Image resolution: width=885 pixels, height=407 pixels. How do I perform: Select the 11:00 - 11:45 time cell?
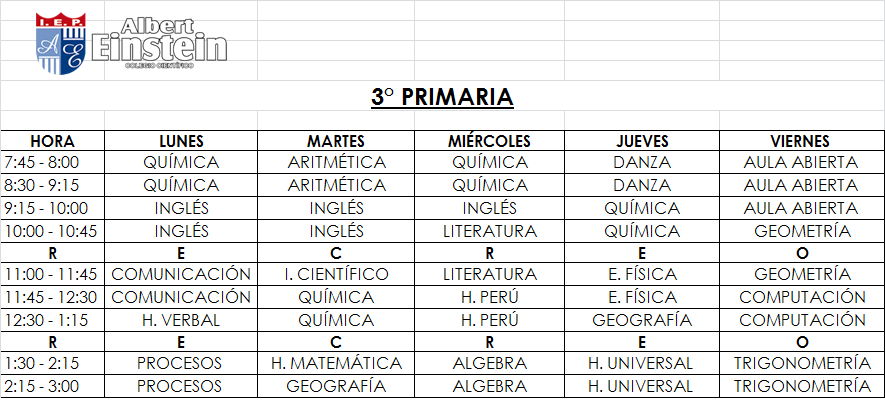(x=50, y=274)
